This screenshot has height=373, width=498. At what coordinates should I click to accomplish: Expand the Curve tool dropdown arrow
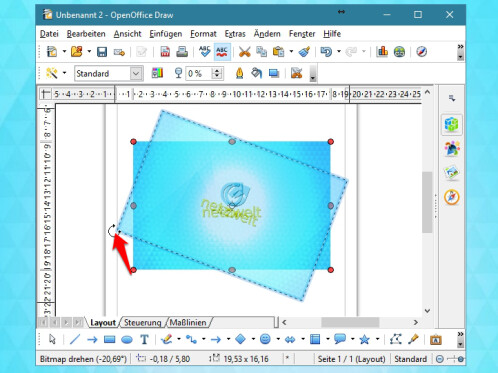[179, 340]
